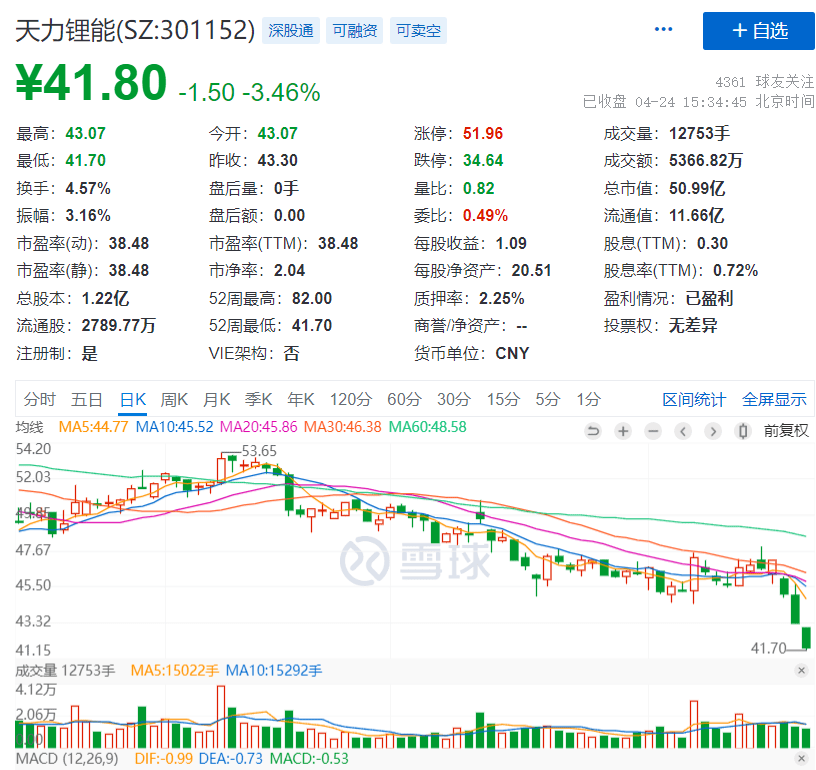The image size is (816, 770).
Task: Select the 月K chart tab
Action: 216,400
